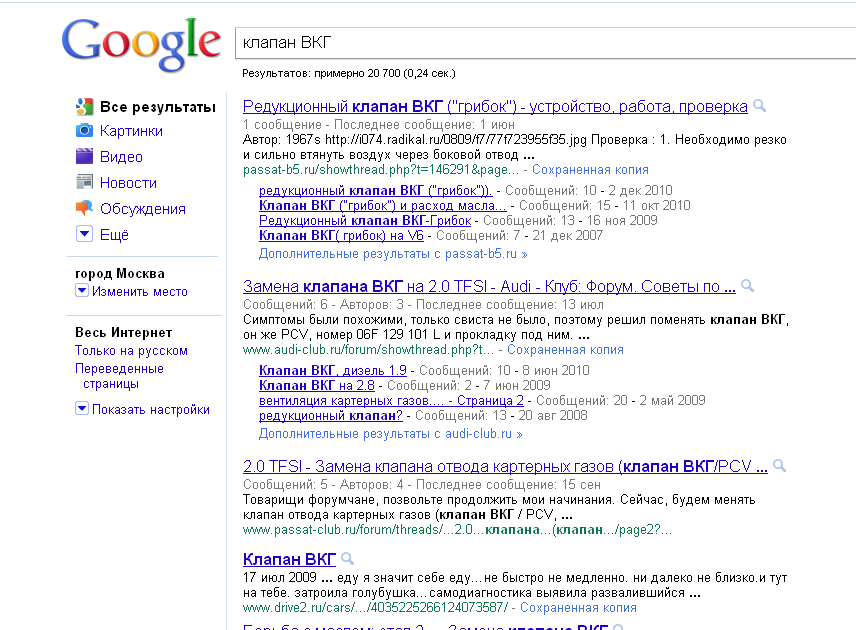Switch to "Новости" results
The width and height of the screenshot is (856, 630).
(128, 182)
